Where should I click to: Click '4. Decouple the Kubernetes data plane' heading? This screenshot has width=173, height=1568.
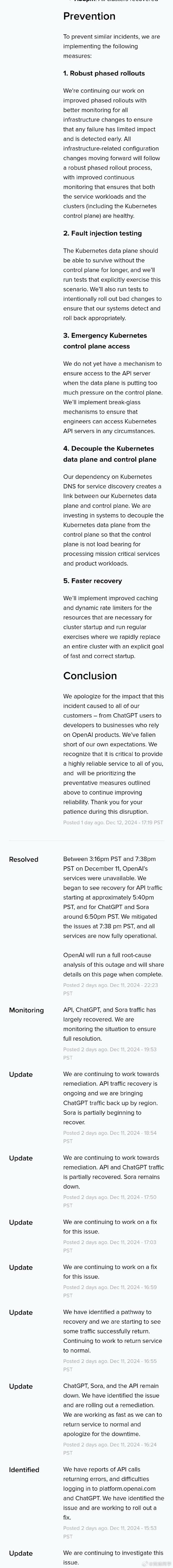[110, 454]
